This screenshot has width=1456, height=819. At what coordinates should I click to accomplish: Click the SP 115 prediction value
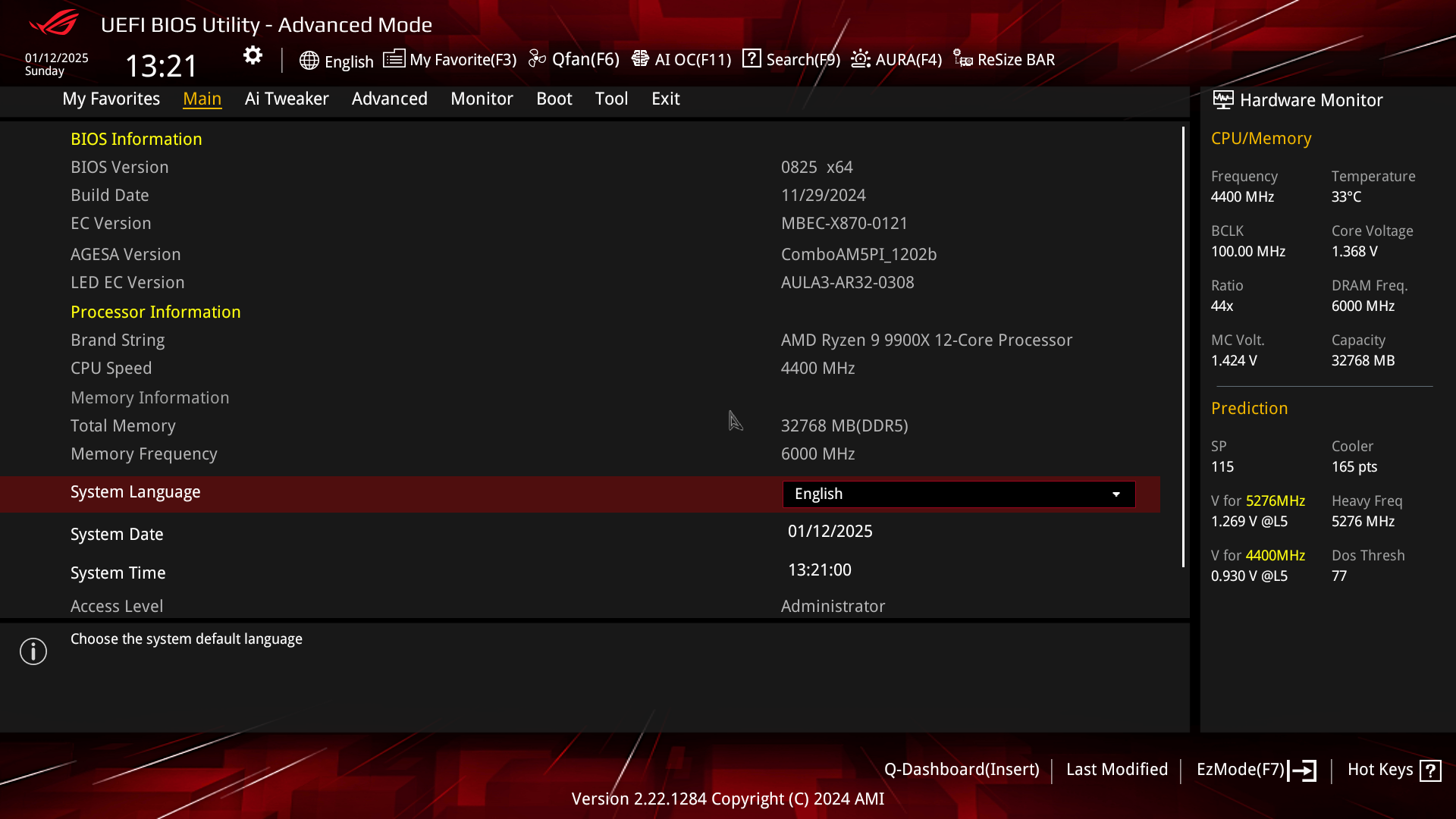coord(1222,466)
